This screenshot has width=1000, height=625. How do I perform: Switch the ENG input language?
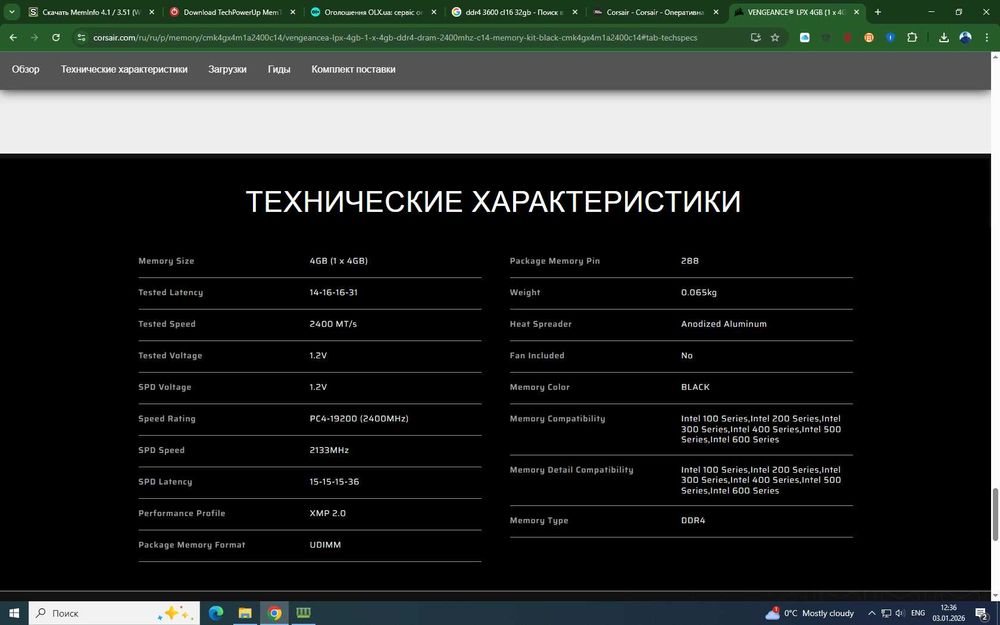click(x=918, y=613)
